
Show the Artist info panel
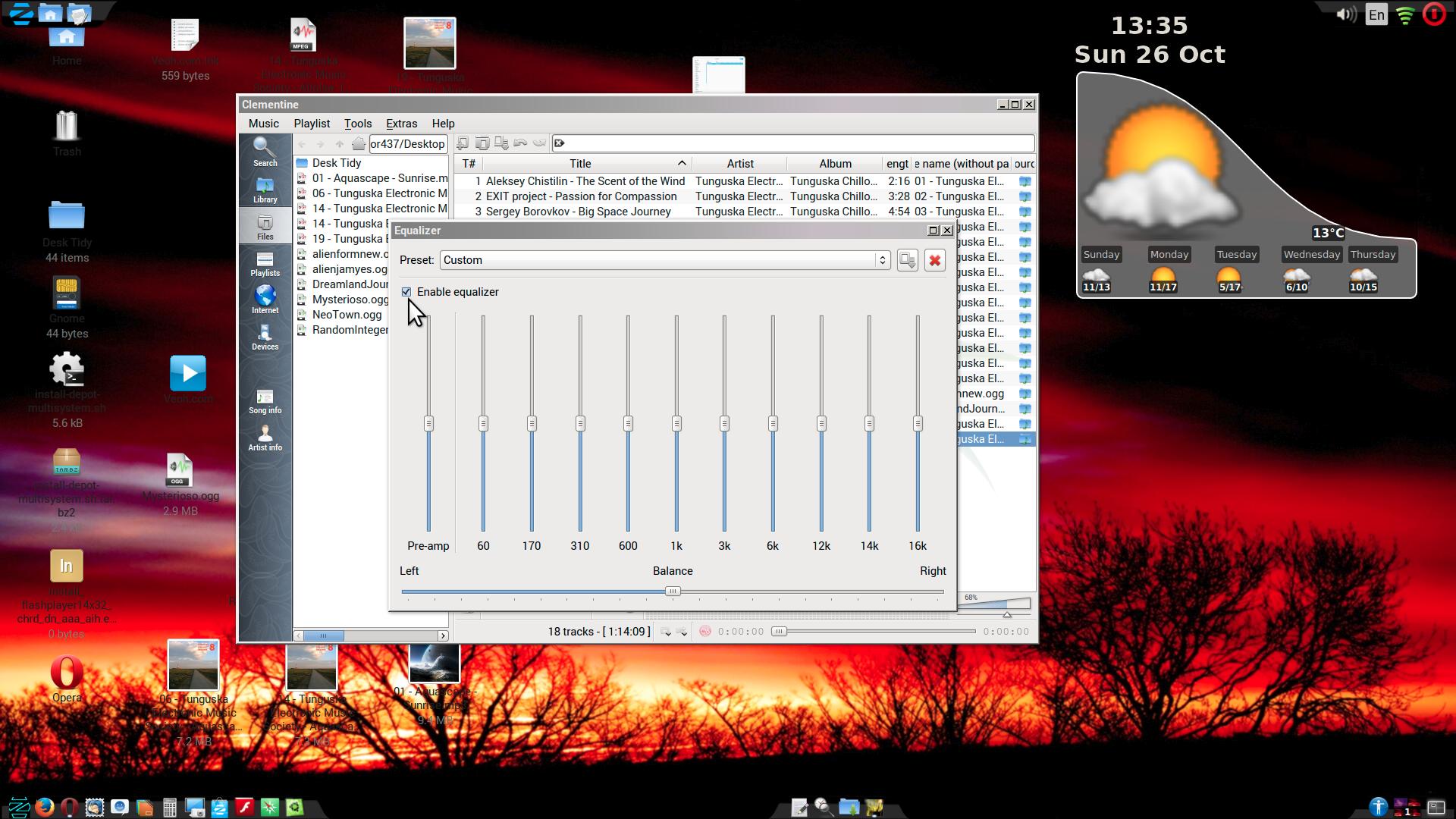(x=265, y=438)
